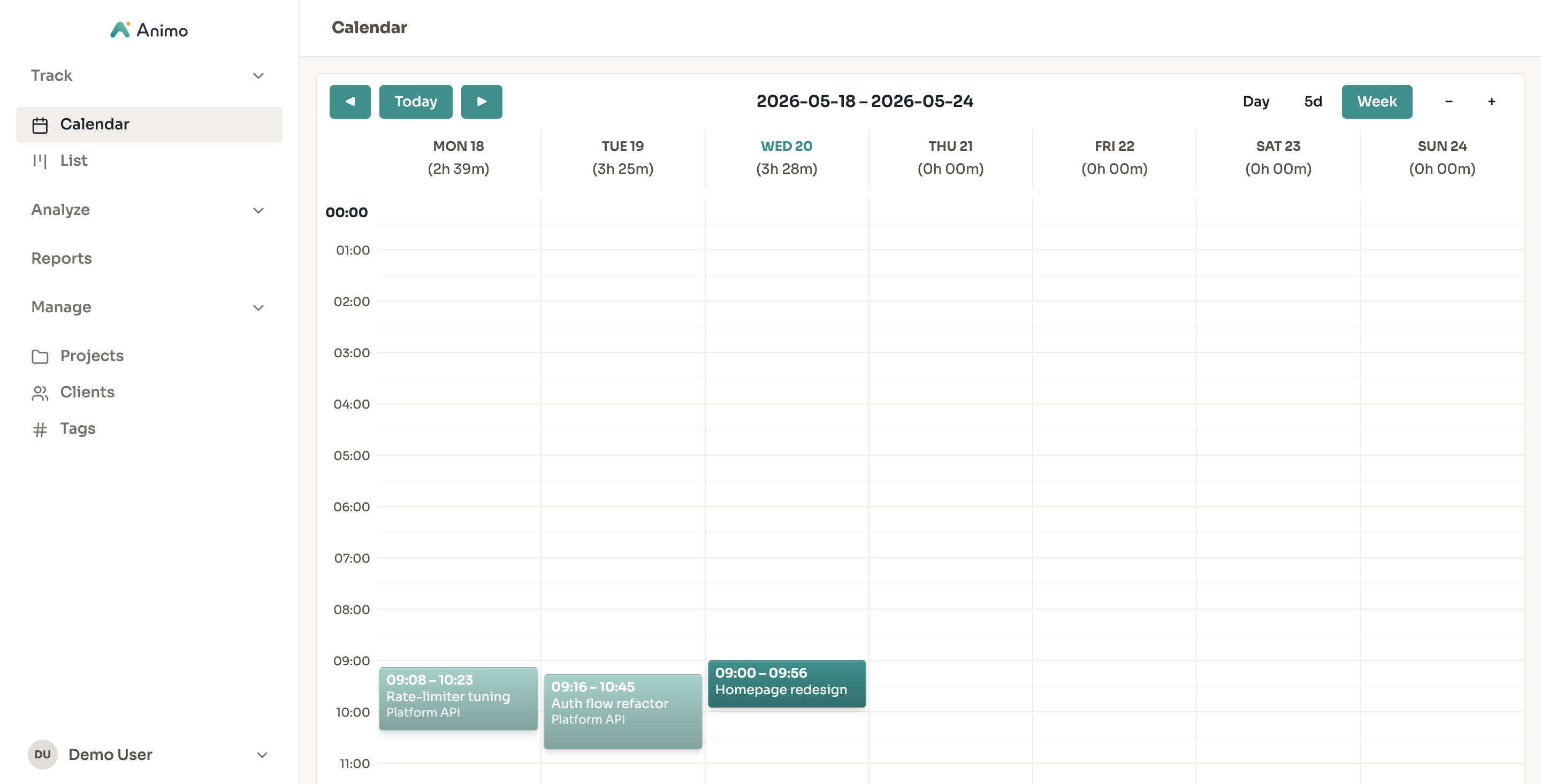Screen dimensions: 1541x784
Task: Click the Manage section heading
Action: (61, 308)
